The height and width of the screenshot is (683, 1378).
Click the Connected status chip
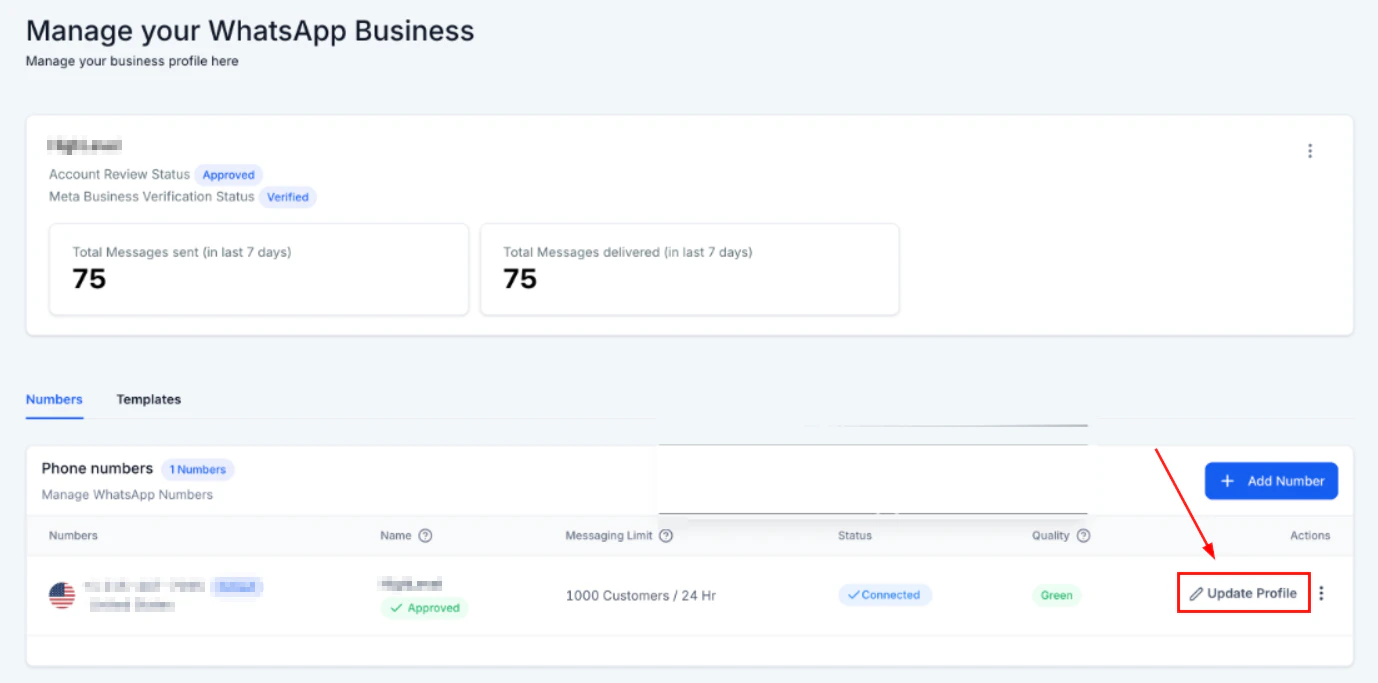tap(884, 594)
